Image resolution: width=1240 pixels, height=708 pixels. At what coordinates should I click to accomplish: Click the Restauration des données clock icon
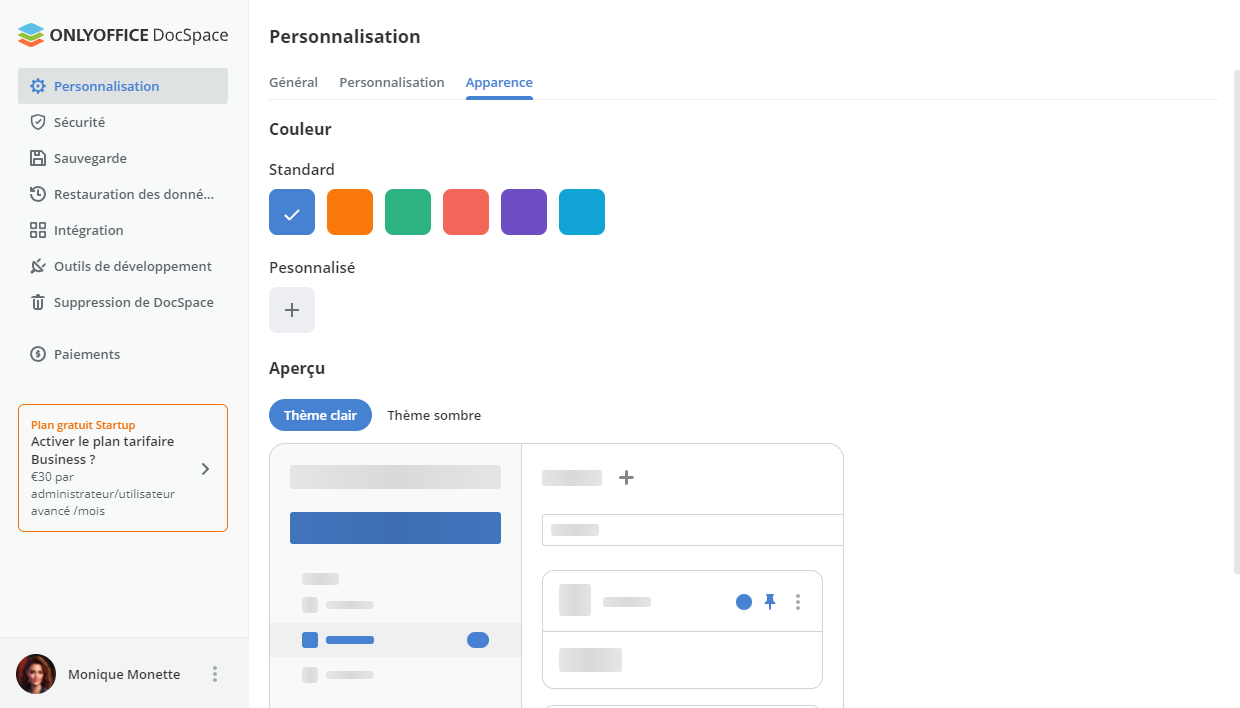(x=38, y=194)
